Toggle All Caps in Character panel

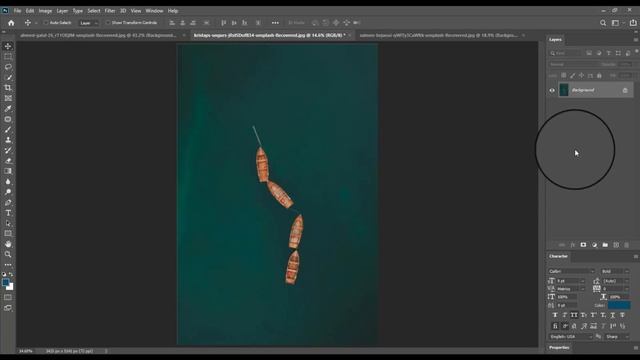(574, 315)
